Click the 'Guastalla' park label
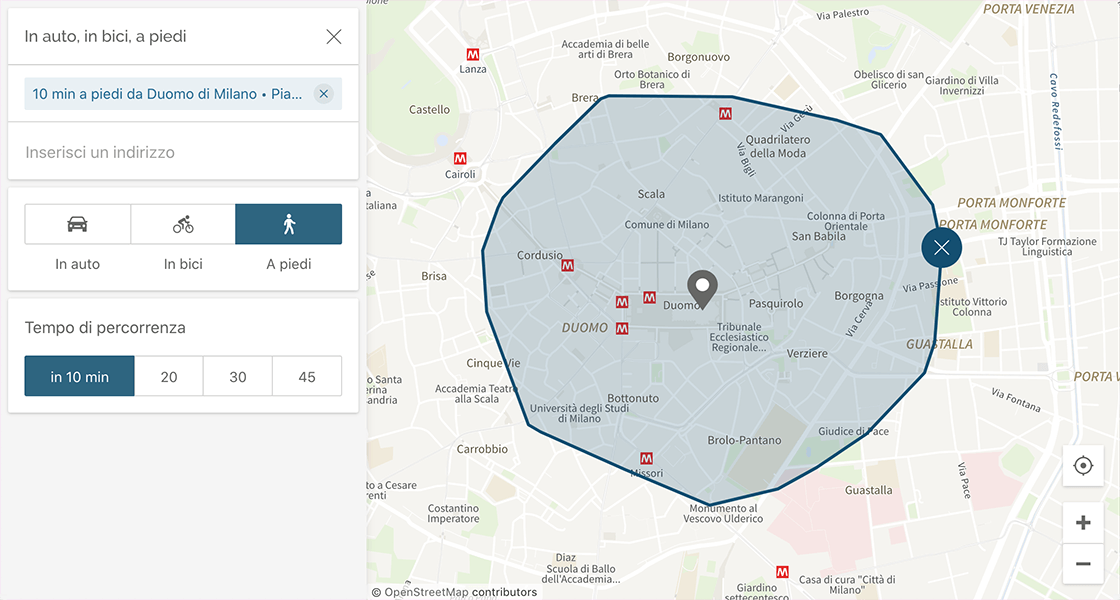 pos(869,491)
